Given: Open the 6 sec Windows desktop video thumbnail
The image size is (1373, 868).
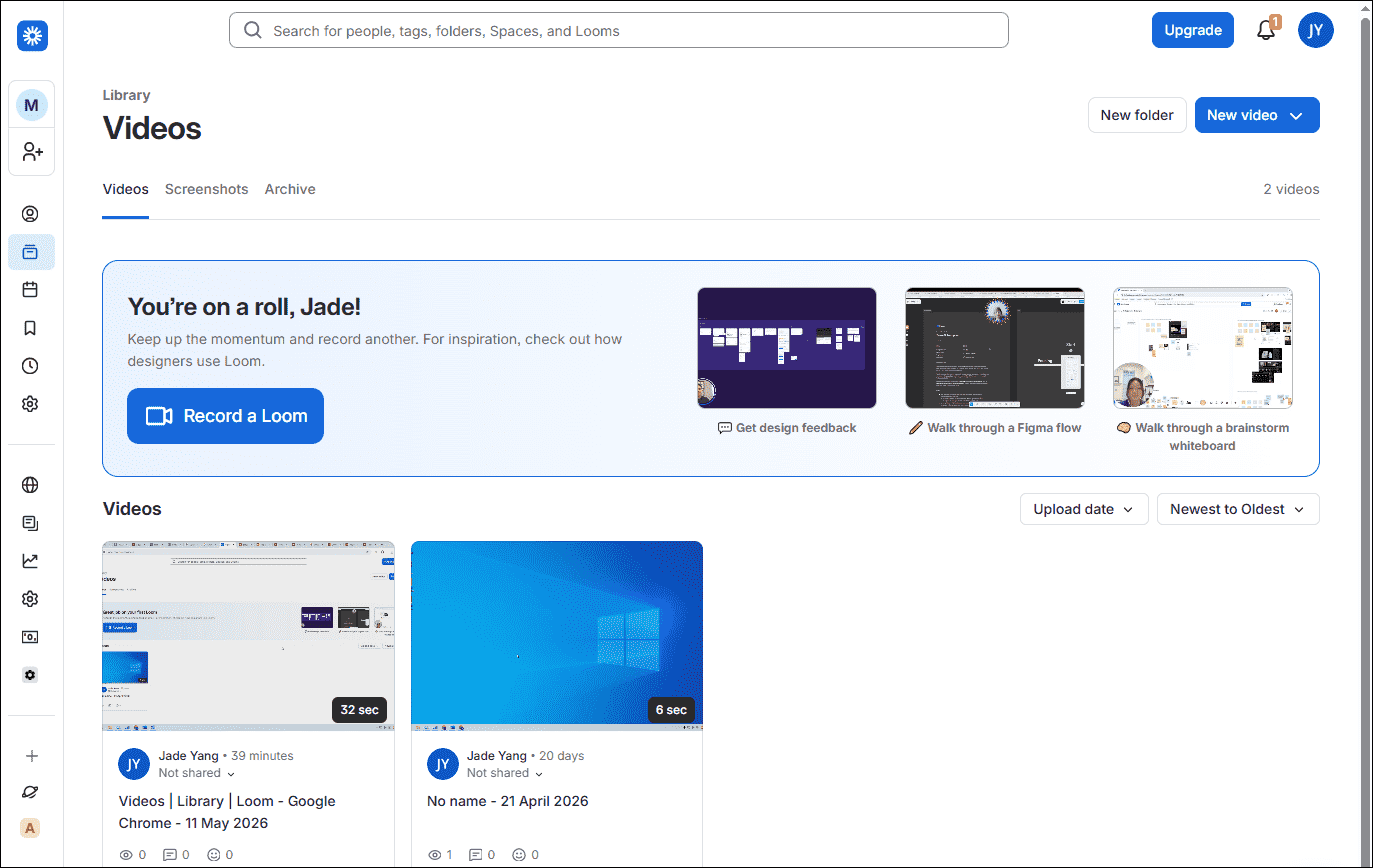Looking at the screenshot, I should tap(557, 636).
